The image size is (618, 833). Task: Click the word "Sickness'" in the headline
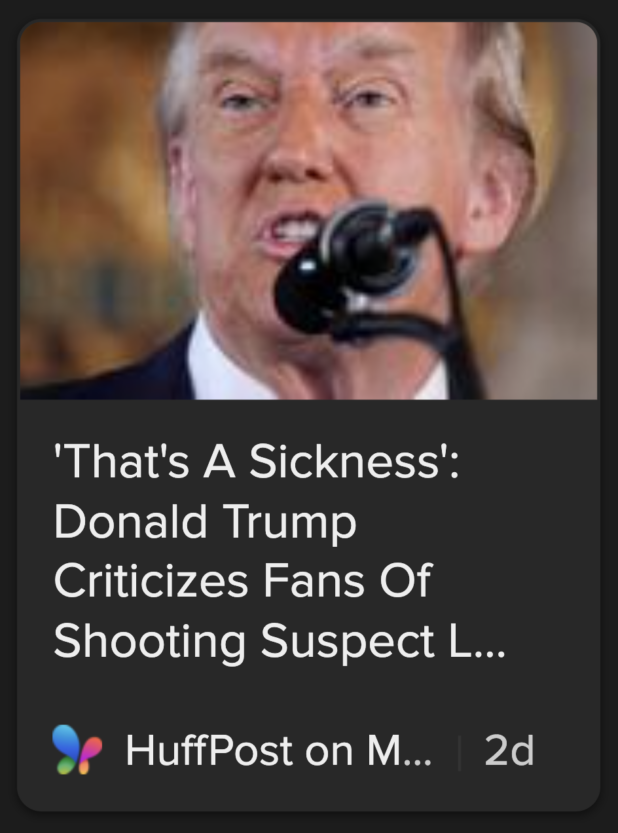click(x=354, y=461)
